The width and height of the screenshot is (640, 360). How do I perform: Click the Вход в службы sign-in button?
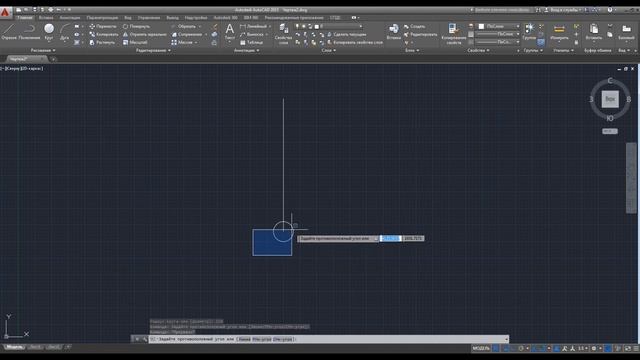tap(562, 10)
